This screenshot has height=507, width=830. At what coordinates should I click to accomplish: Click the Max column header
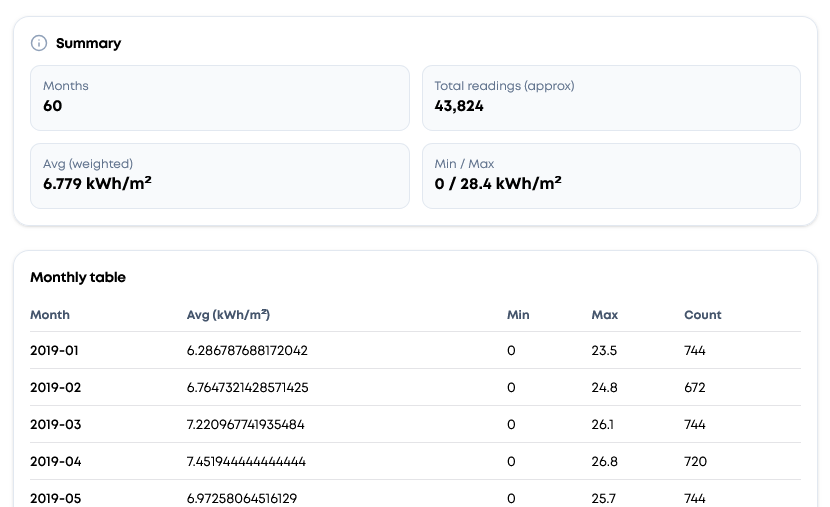(x=605, y=315)
